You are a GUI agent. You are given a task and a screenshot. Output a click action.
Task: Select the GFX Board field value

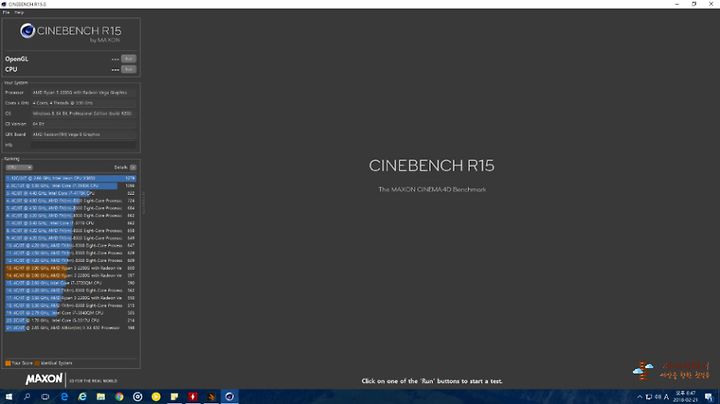coord(84,135)
